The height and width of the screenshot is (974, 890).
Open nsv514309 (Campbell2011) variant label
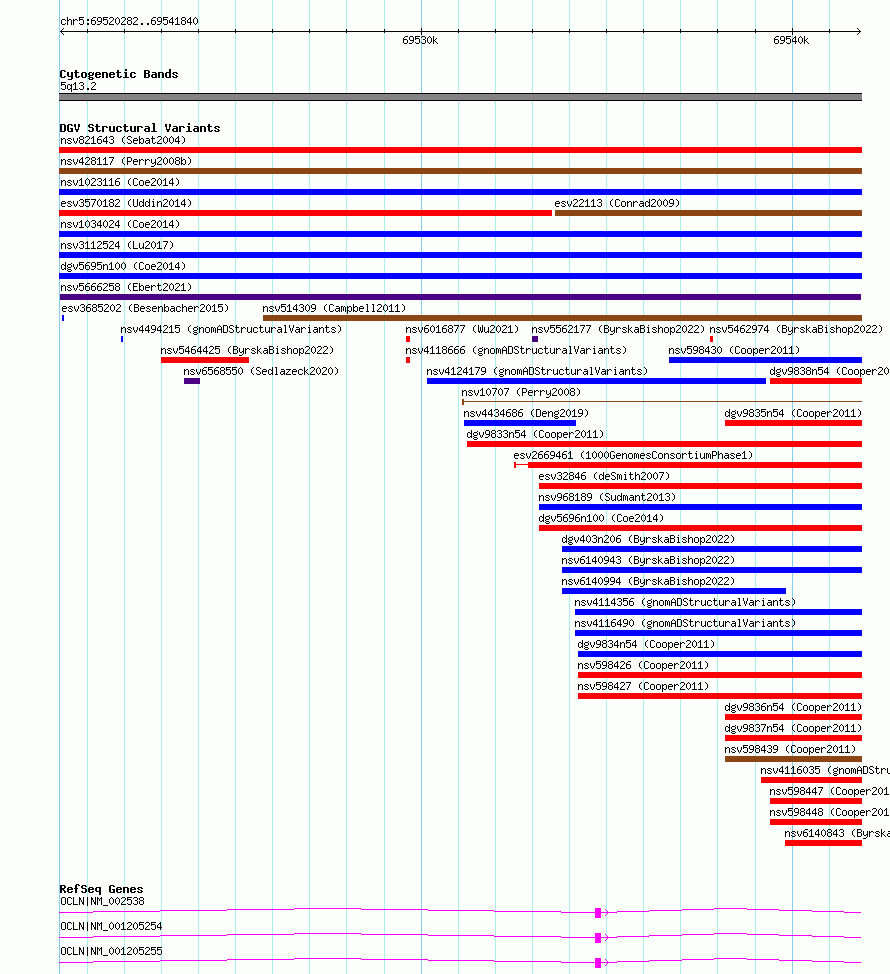click(x=334, y=309)
